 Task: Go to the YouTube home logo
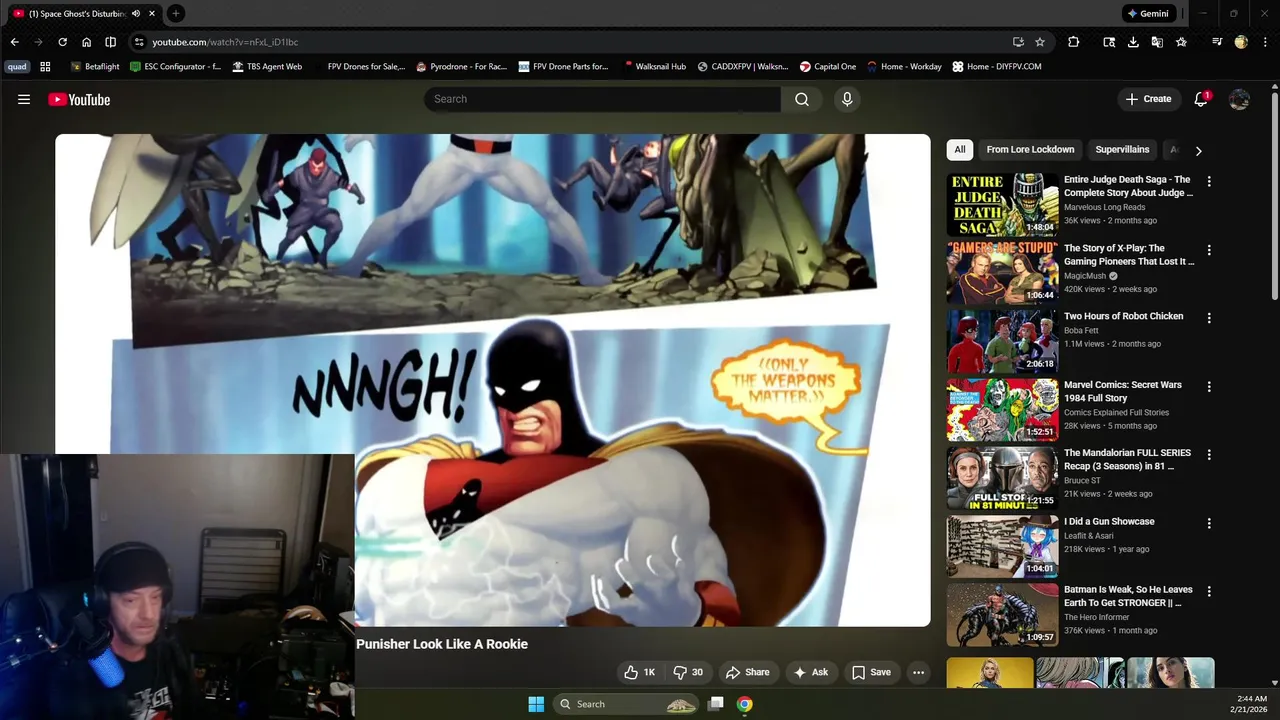79,99
